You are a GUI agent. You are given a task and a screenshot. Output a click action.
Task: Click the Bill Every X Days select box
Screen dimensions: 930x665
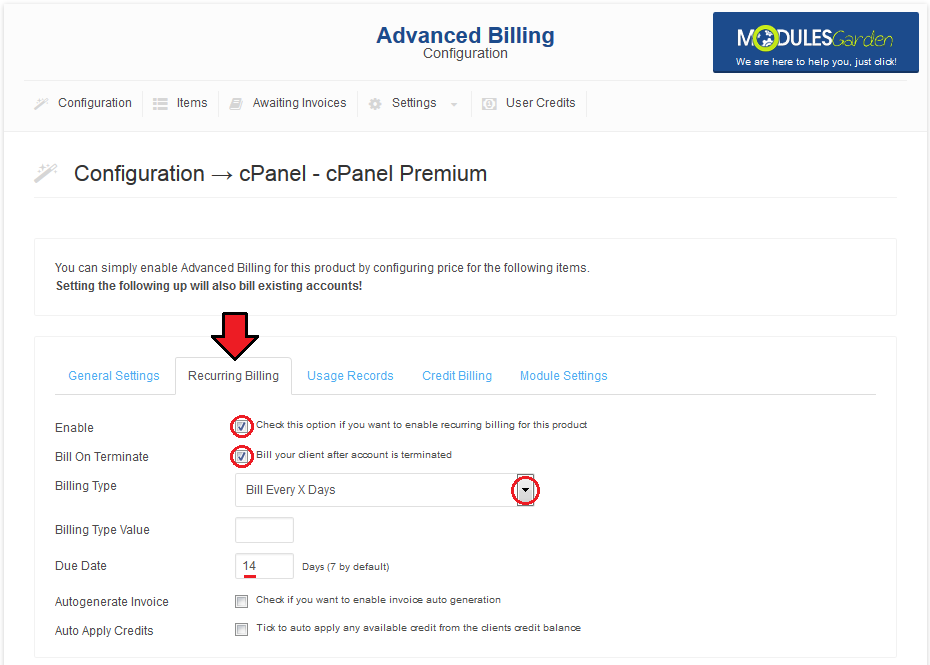click(x=384, y=490)
